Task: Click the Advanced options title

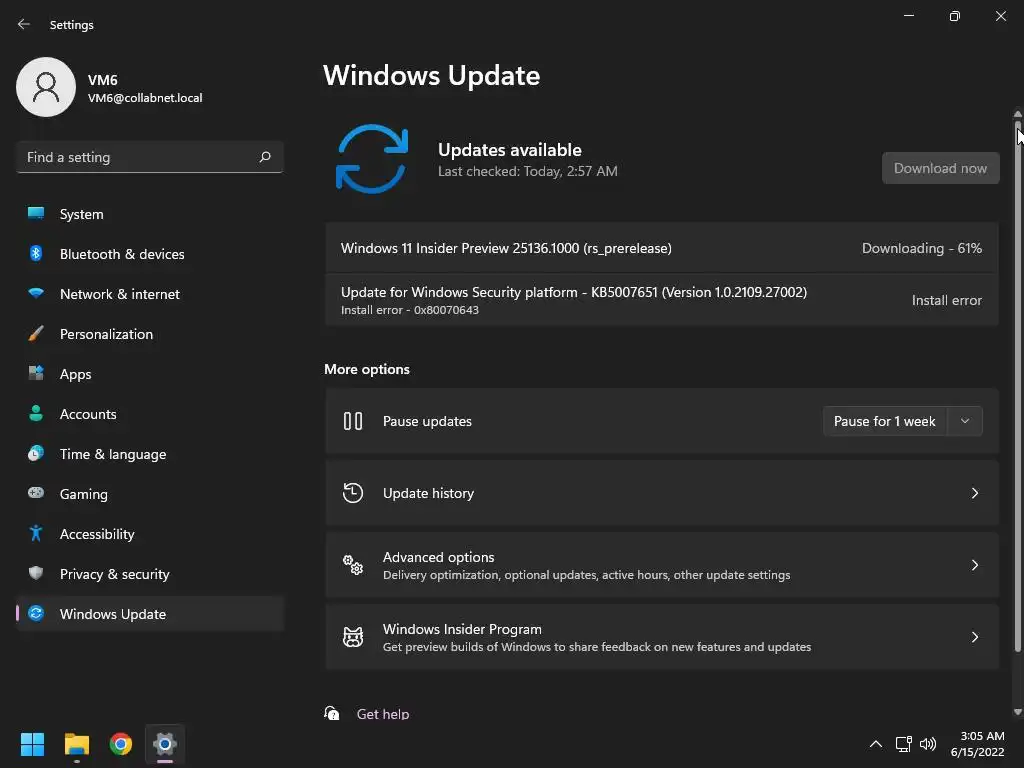Action: (438, 557)
